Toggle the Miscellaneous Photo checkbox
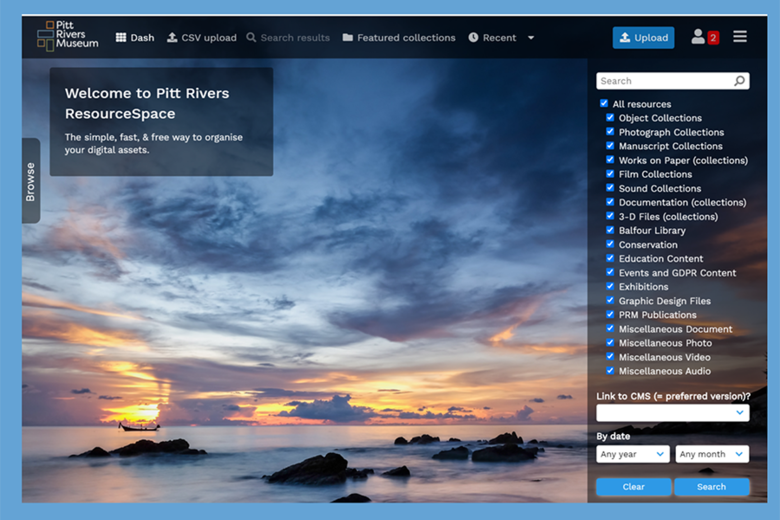The width and height of the screenshot is (780, 520). click(610, 342)
